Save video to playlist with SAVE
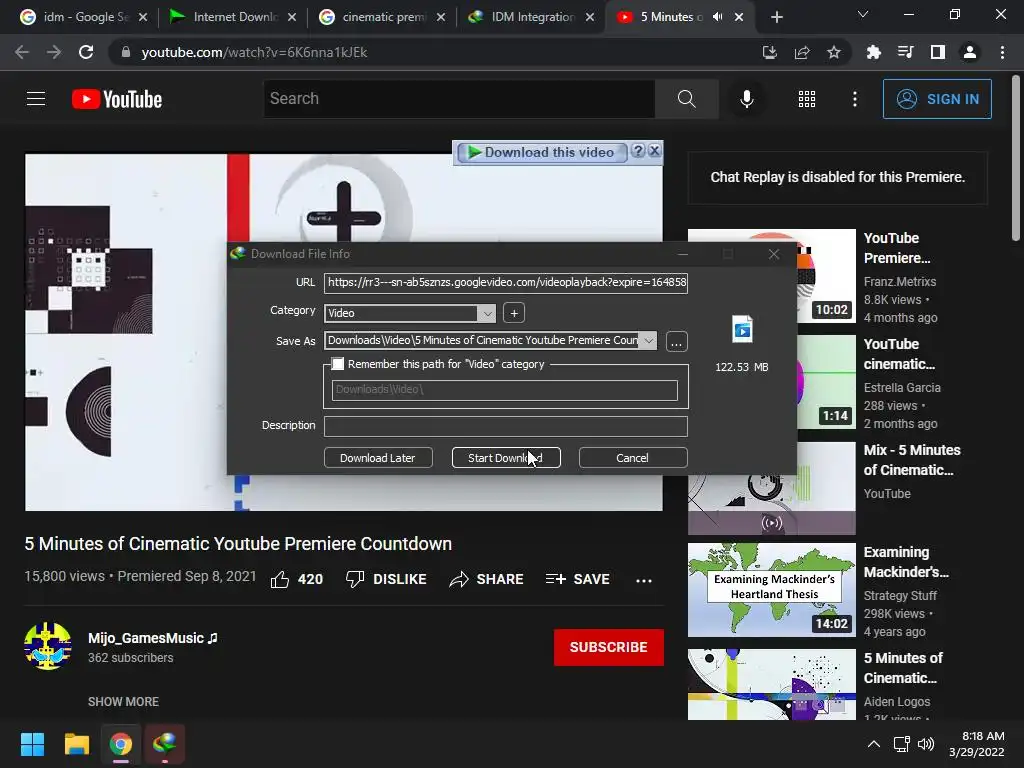 [578, 579]
